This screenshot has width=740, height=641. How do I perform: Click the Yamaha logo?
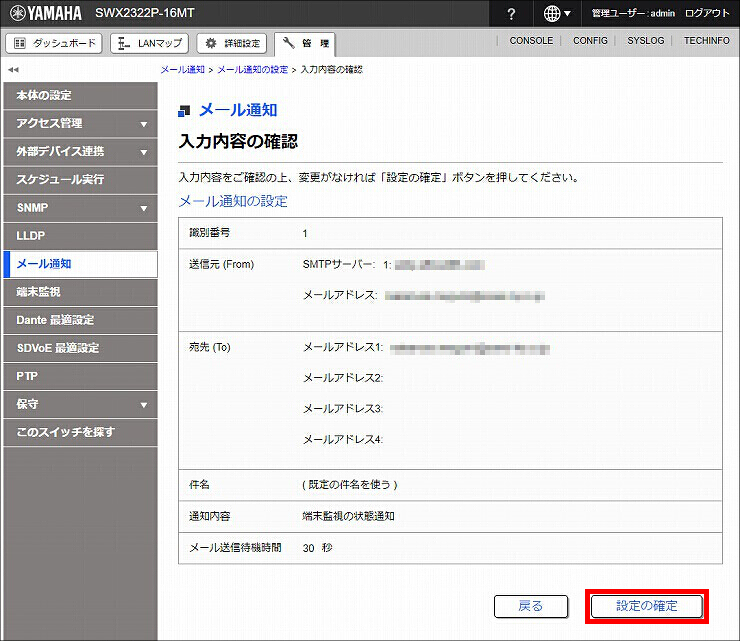45,13
